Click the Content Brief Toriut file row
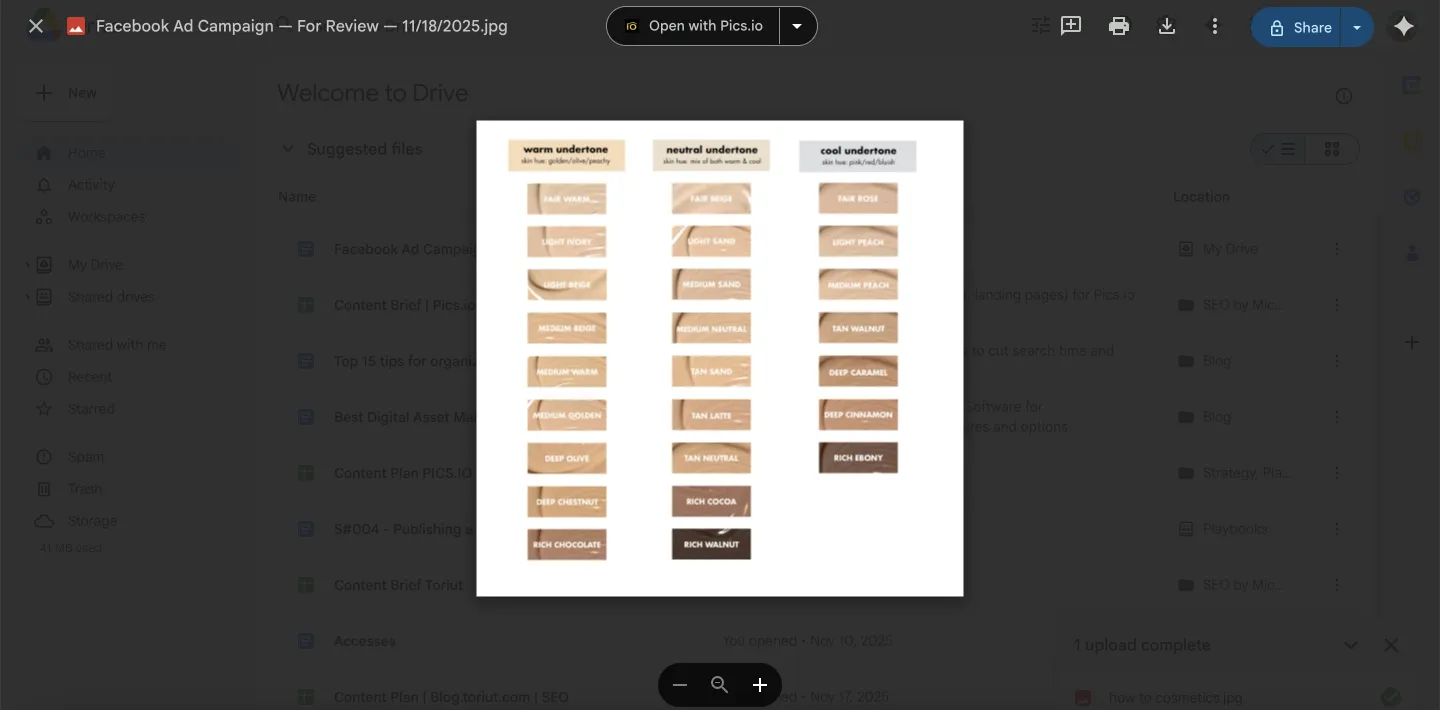 pyautogui.click(x=820, y=585)
